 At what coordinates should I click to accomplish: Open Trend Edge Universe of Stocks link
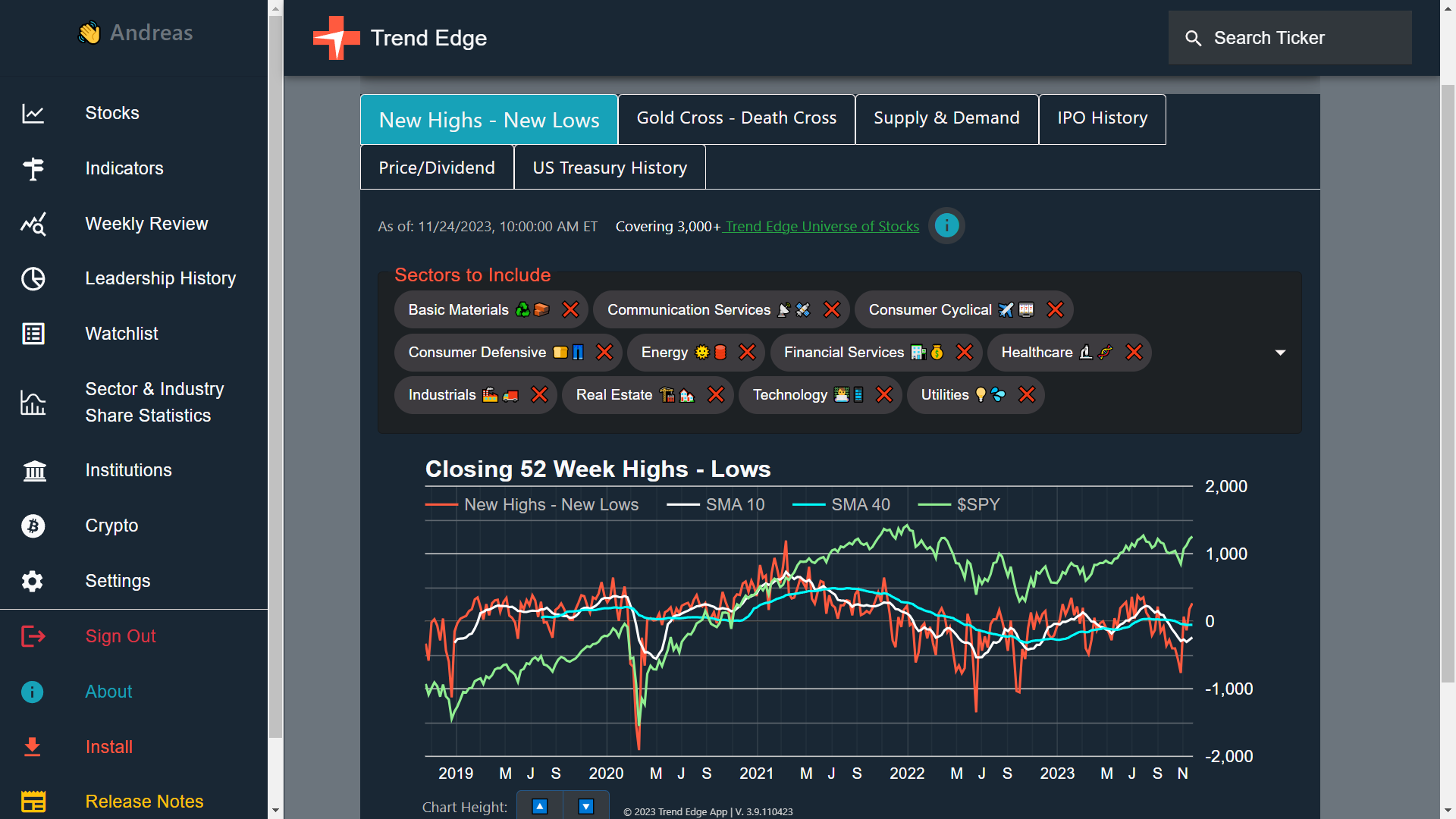[822, 227]
